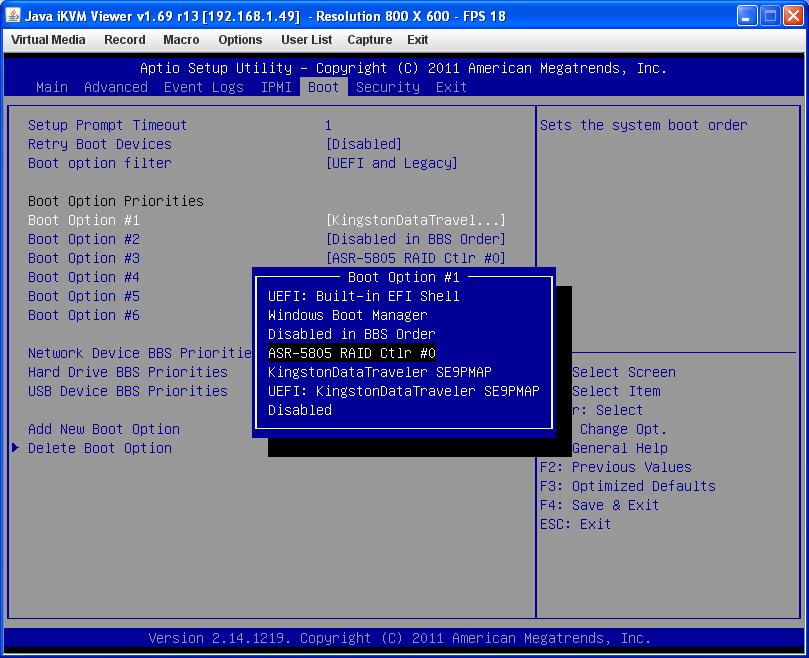Open Add New Boot Option
This screenshot has height=658, width=809.
coord(104,429)
